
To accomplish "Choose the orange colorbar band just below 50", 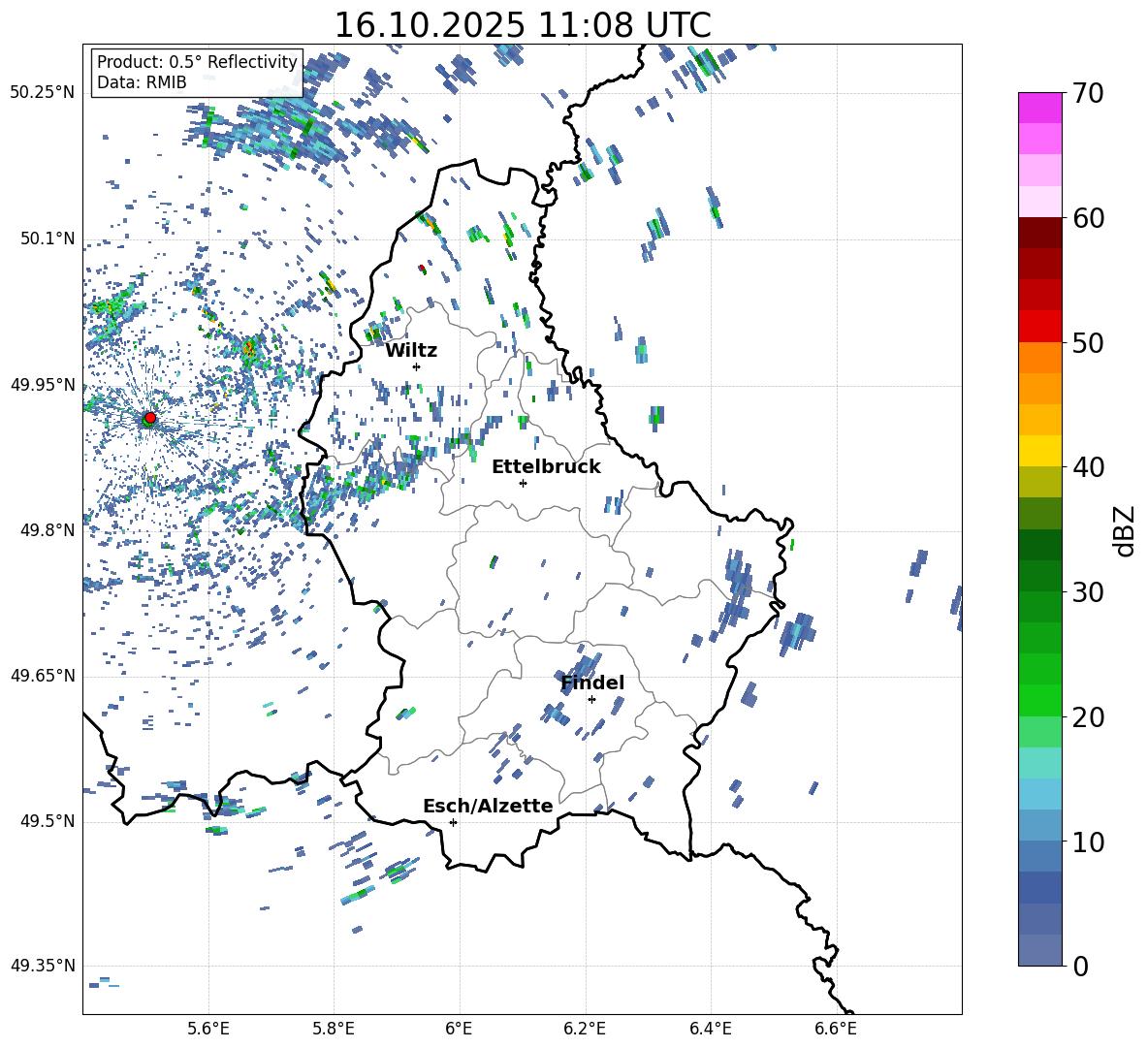I will pos(1040,358).
